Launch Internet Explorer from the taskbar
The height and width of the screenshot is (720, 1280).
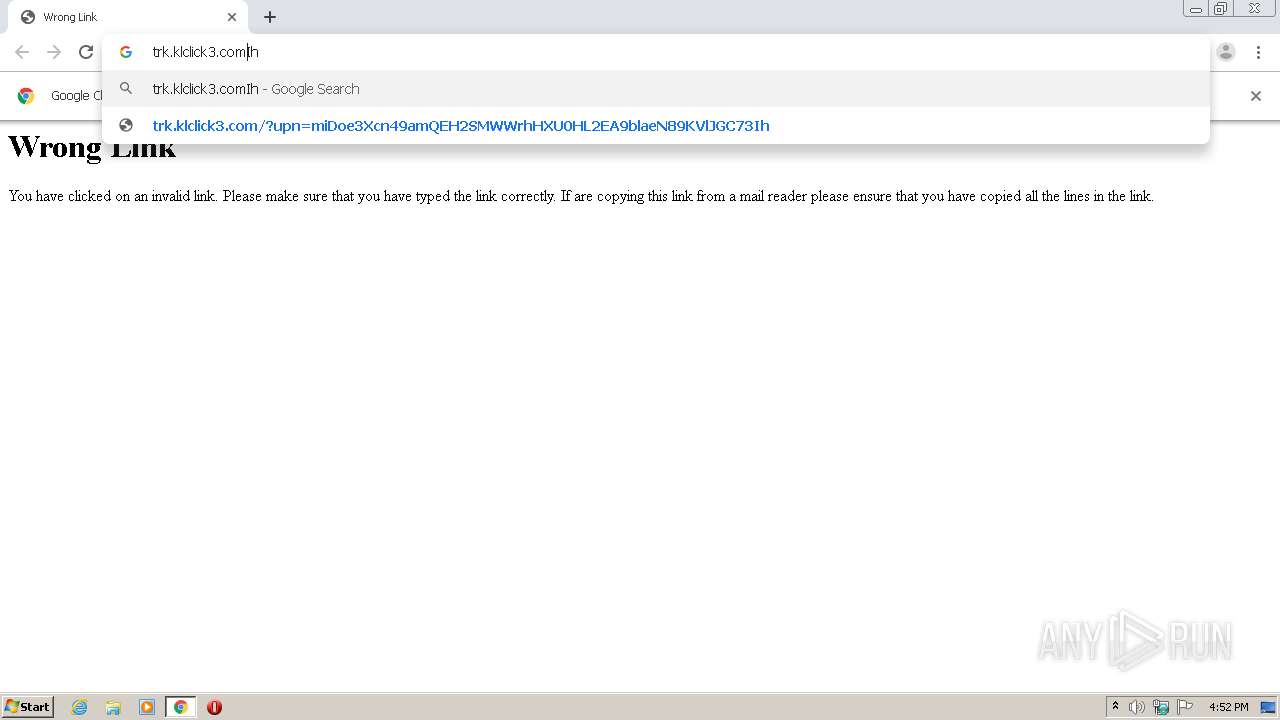[80, 707]
